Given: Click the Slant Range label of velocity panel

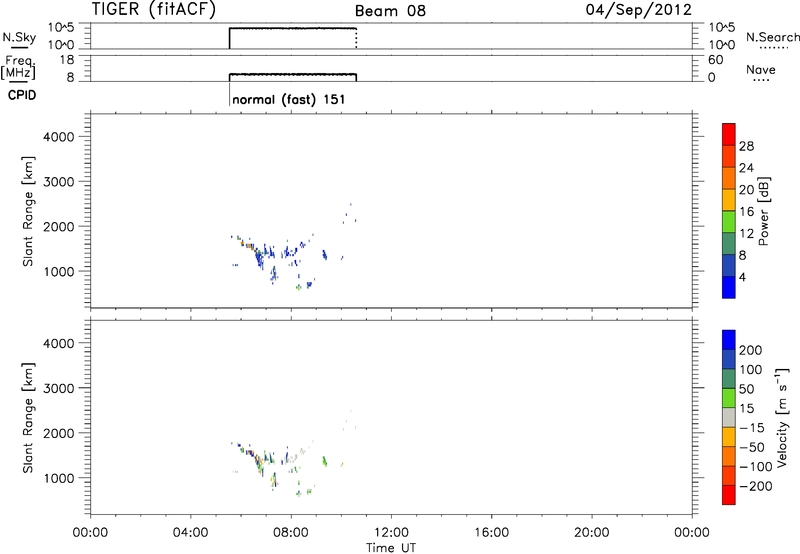Looking at the screenshot, I should tap(28, 418).
